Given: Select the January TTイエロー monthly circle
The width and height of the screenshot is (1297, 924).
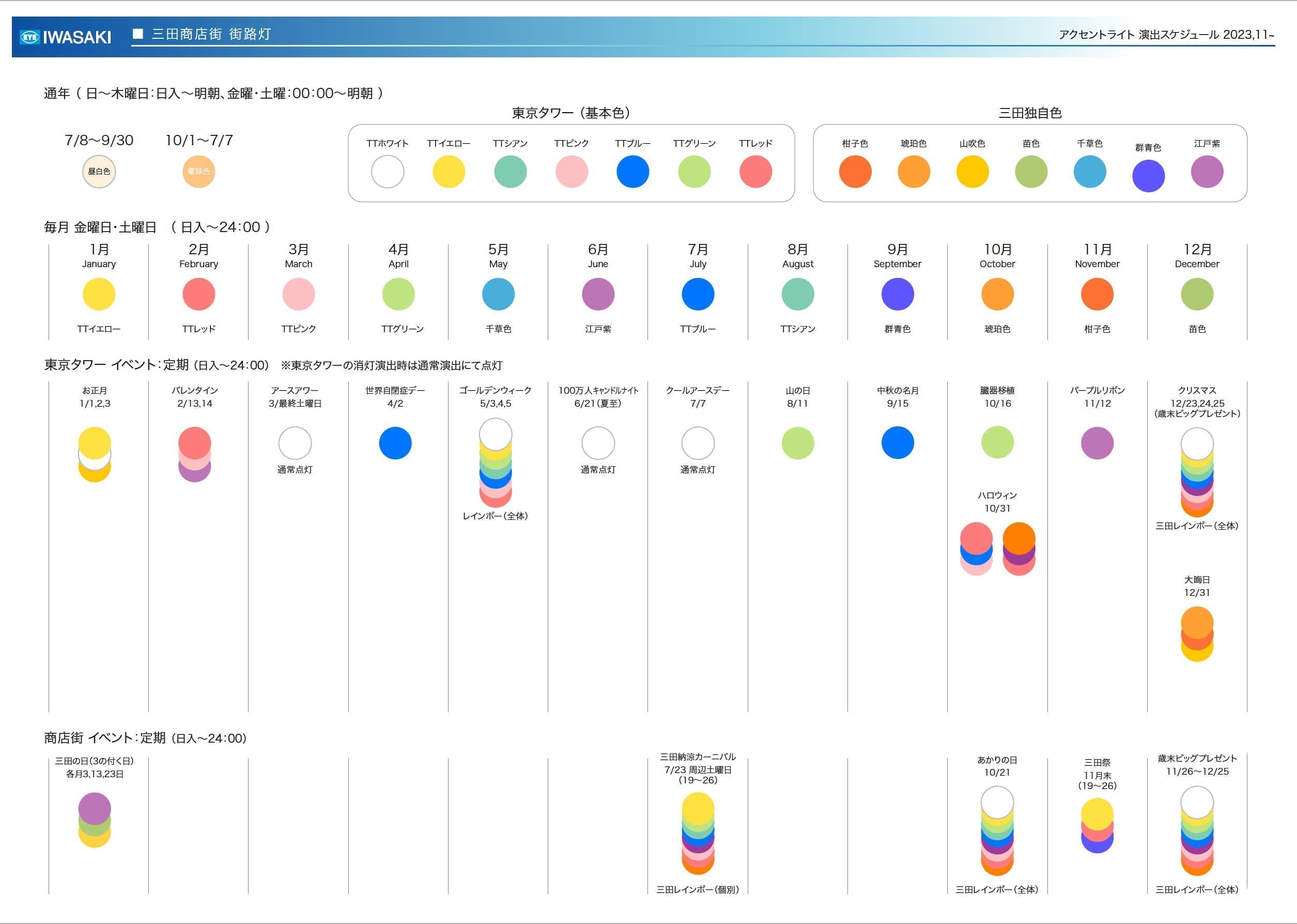Looking at the screenshot, I should pyautogui.click(x=99, y=294).
